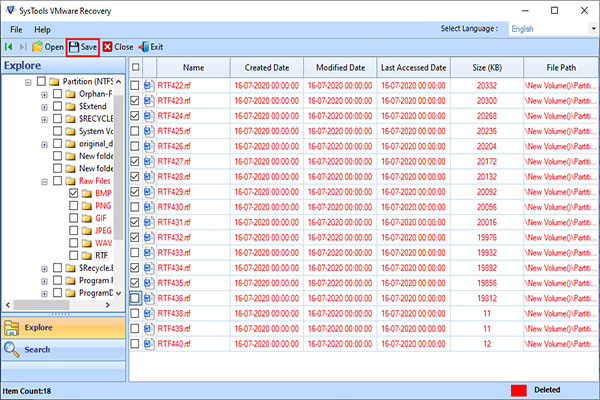
Task: Click the Exit toolbar icon
Action: [x=143, y=47]
